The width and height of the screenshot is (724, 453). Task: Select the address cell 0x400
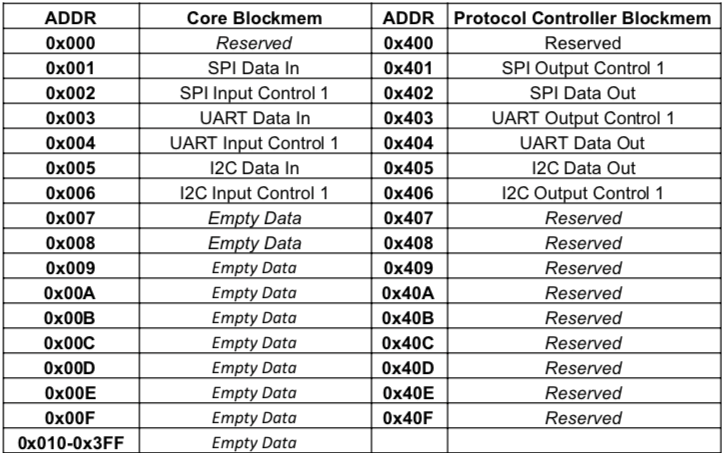(407, 44)
